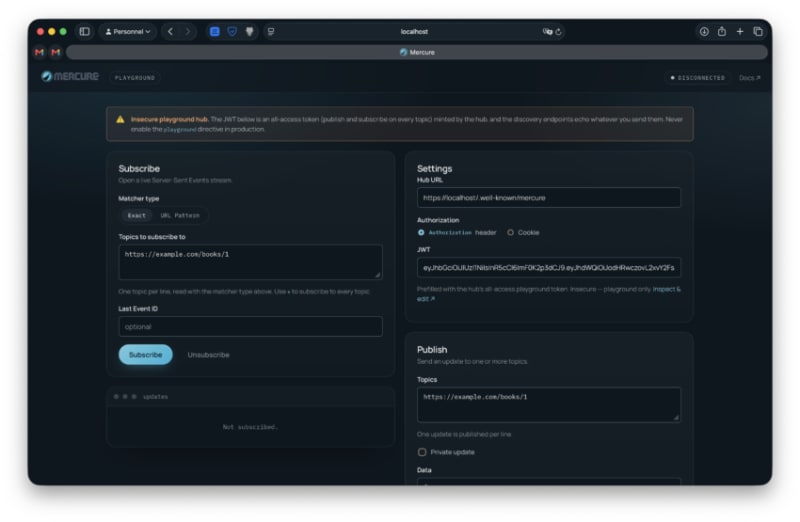
Task: Click the screen-share toolbar icon beside the shields
Action: (271, 32)
